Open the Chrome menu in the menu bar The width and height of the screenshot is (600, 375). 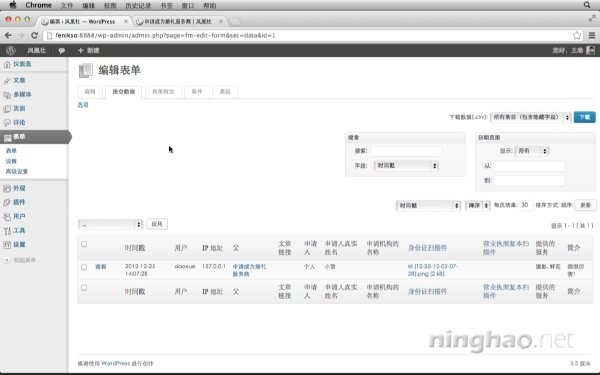[x=38, y=5]
